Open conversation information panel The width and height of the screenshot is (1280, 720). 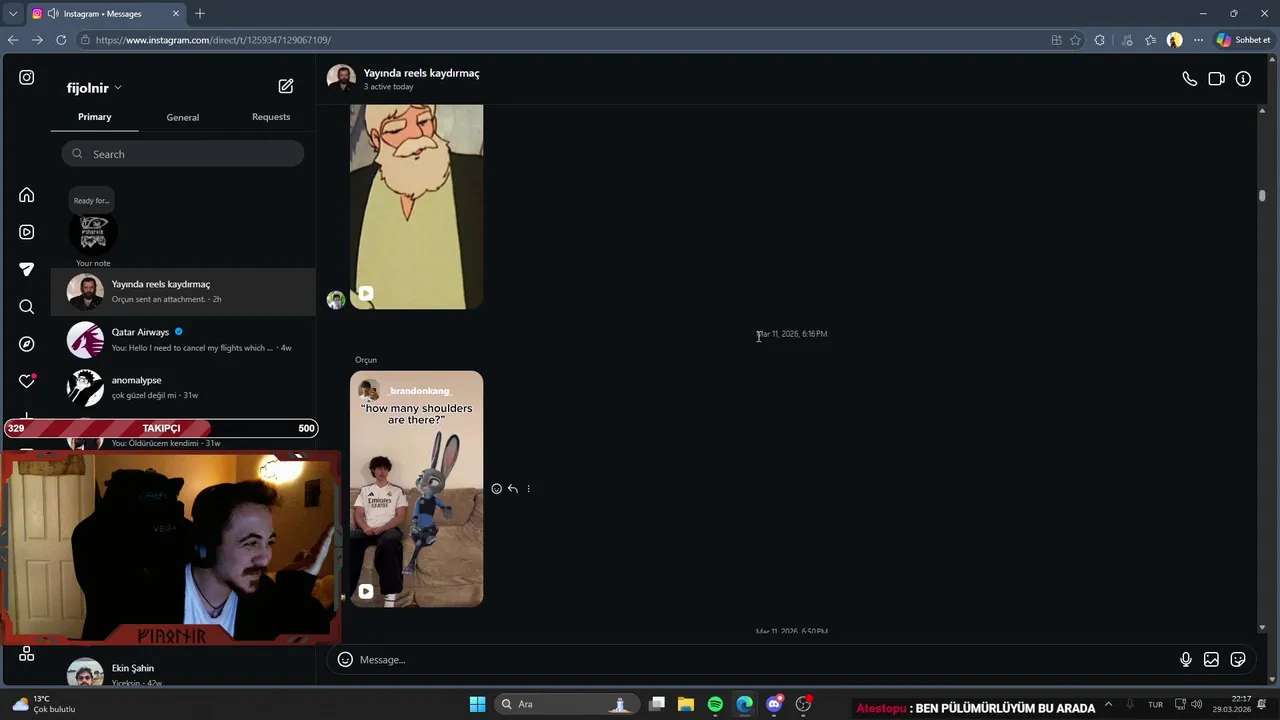1243,79
